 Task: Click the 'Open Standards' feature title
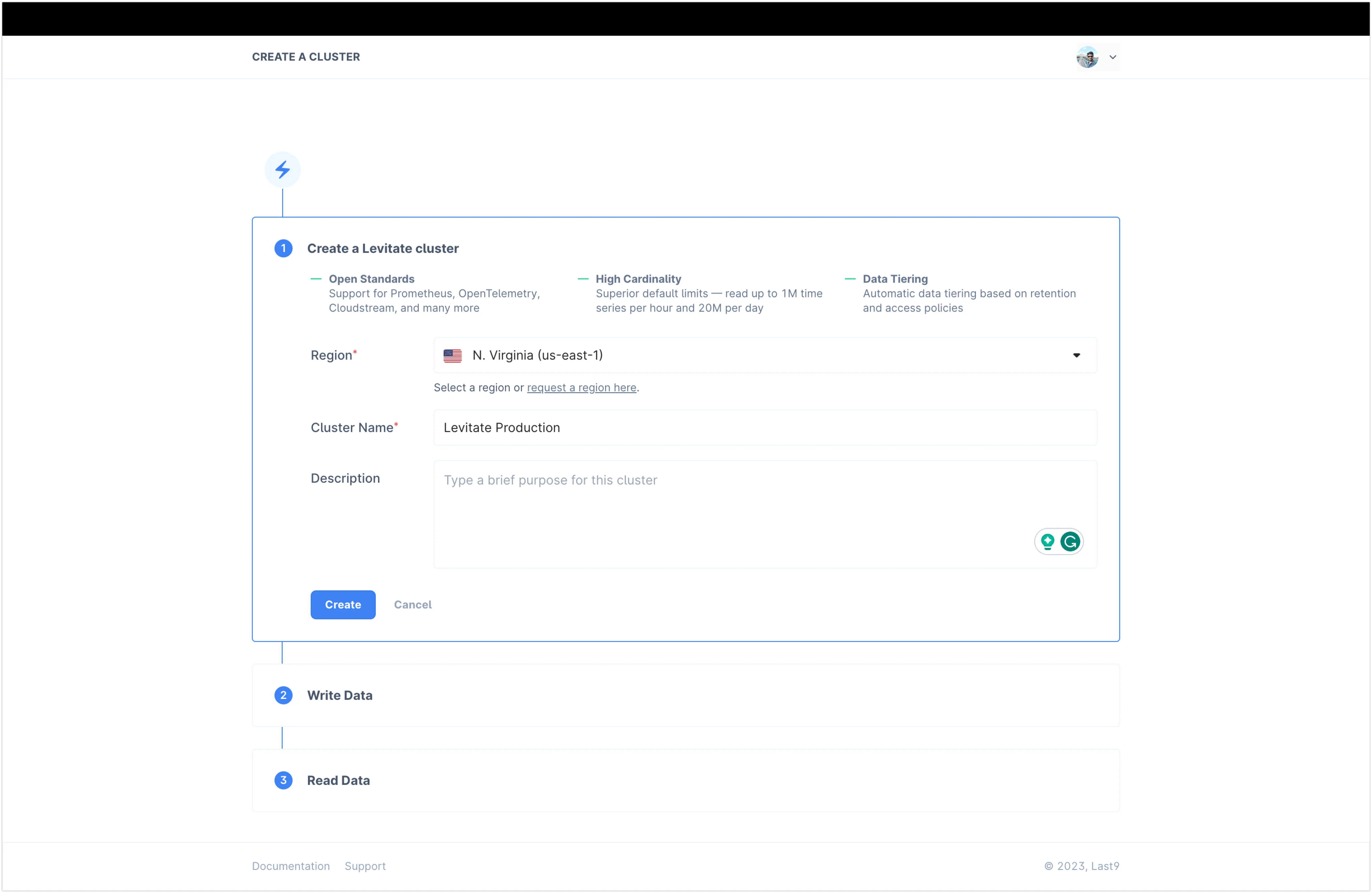click(x=371, y=279)
